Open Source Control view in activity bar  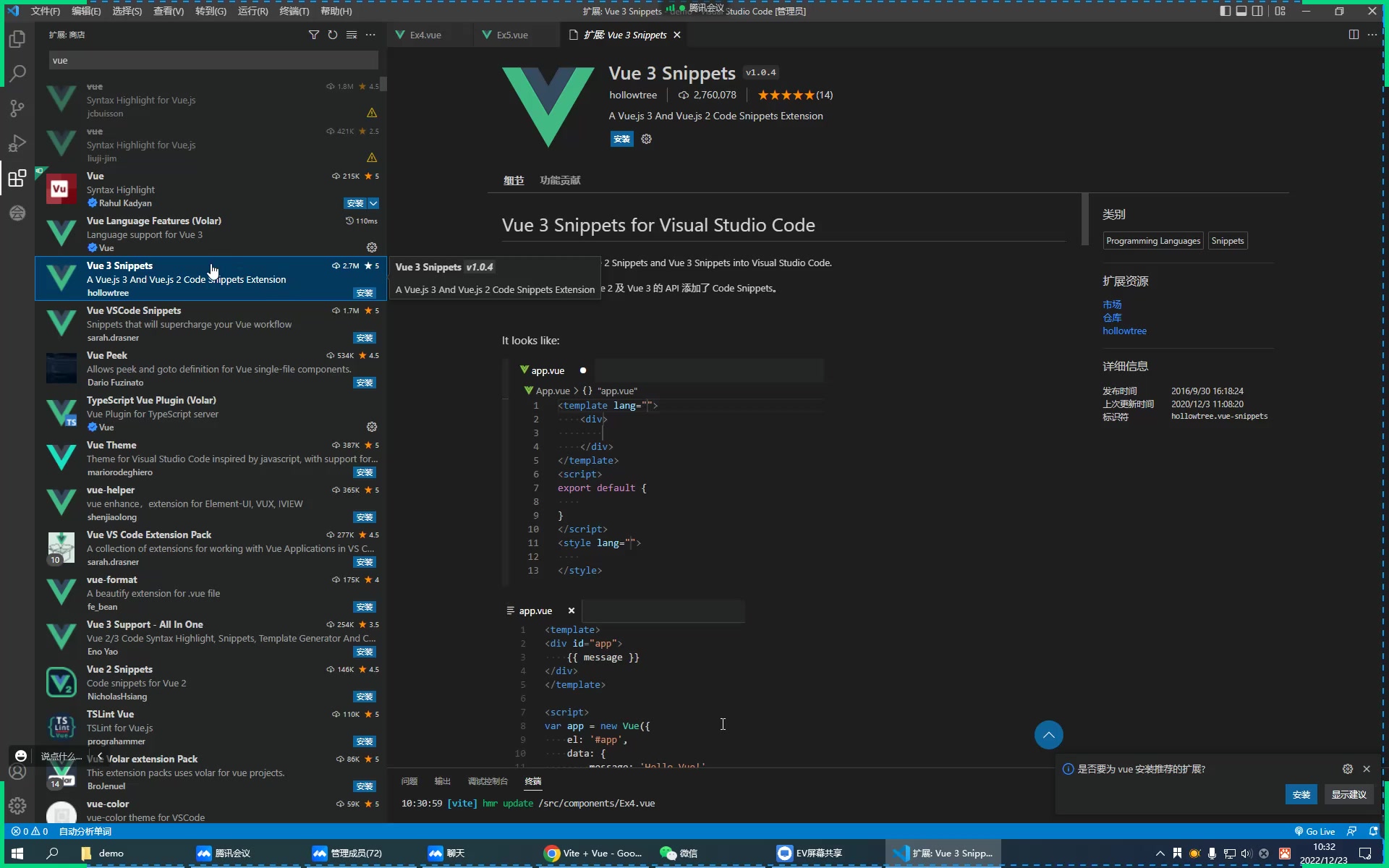point(17,109)
